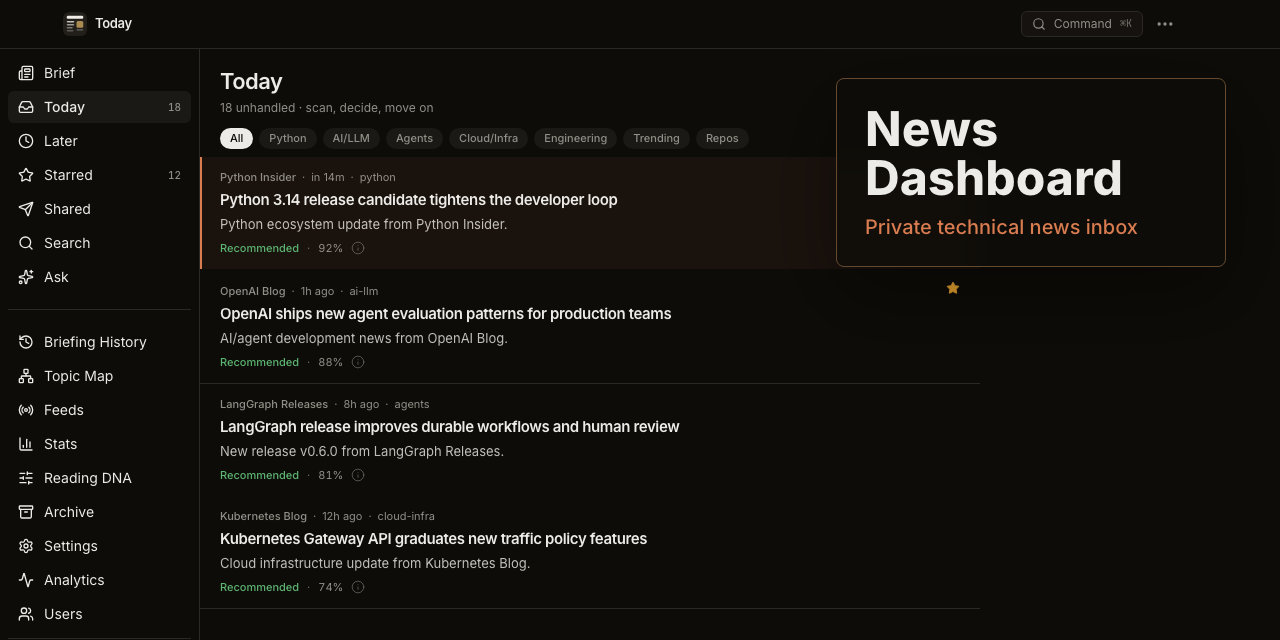
Task: Click the Starred count 12 badge
Action: pyautogui.click(x=175, y=175)
